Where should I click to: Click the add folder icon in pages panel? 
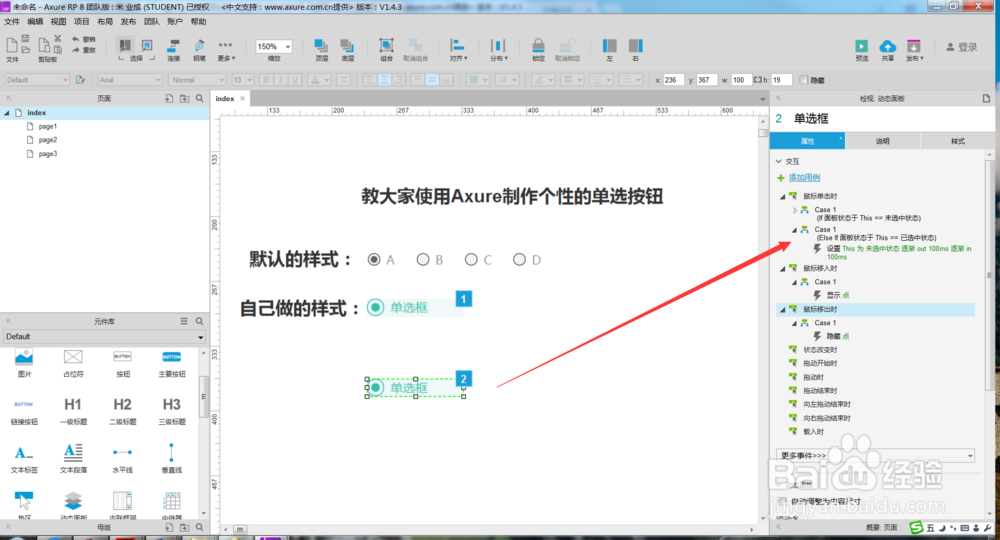184,98
